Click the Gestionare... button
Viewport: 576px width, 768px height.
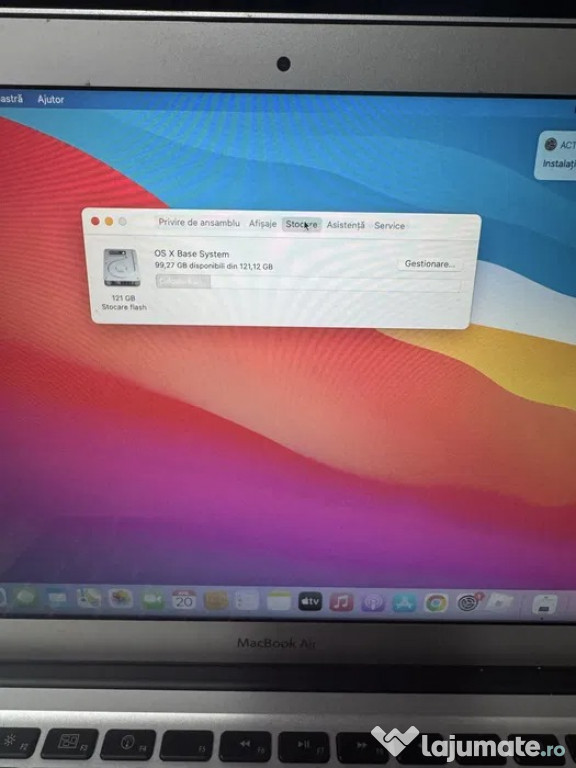pyautogui.click(x=430, y=264)
